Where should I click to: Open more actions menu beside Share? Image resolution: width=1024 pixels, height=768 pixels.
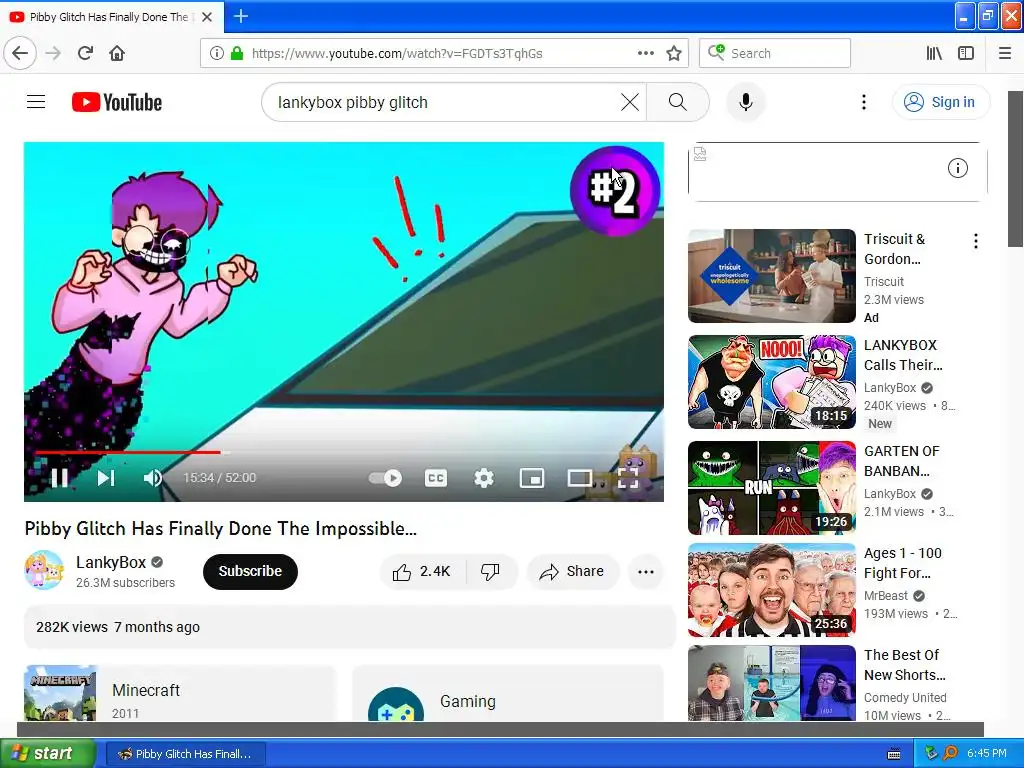[646, 571]
